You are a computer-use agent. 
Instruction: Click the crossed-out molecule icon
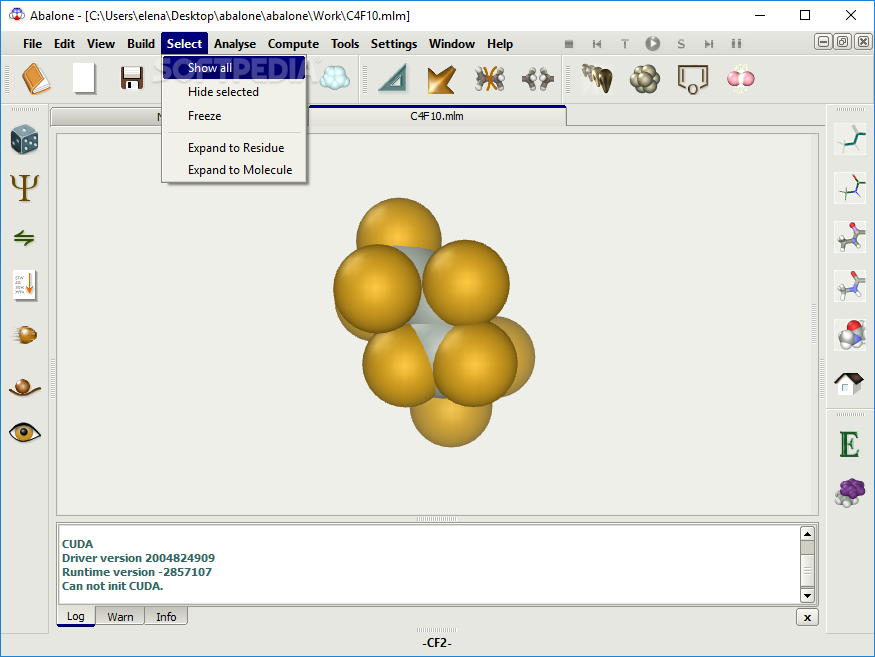[x=490, y=78]
